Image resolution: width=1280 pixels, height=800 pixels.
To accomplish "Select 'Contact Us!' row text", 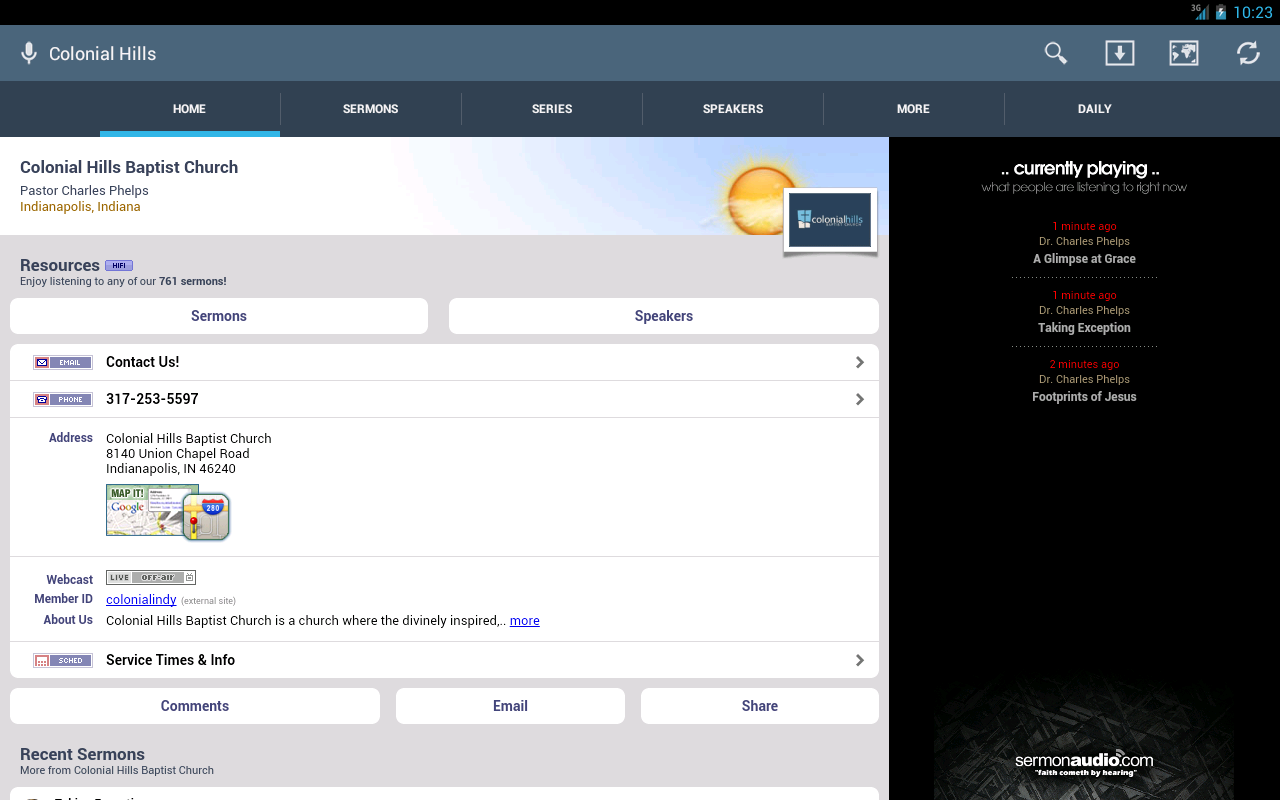I will 143,362.
